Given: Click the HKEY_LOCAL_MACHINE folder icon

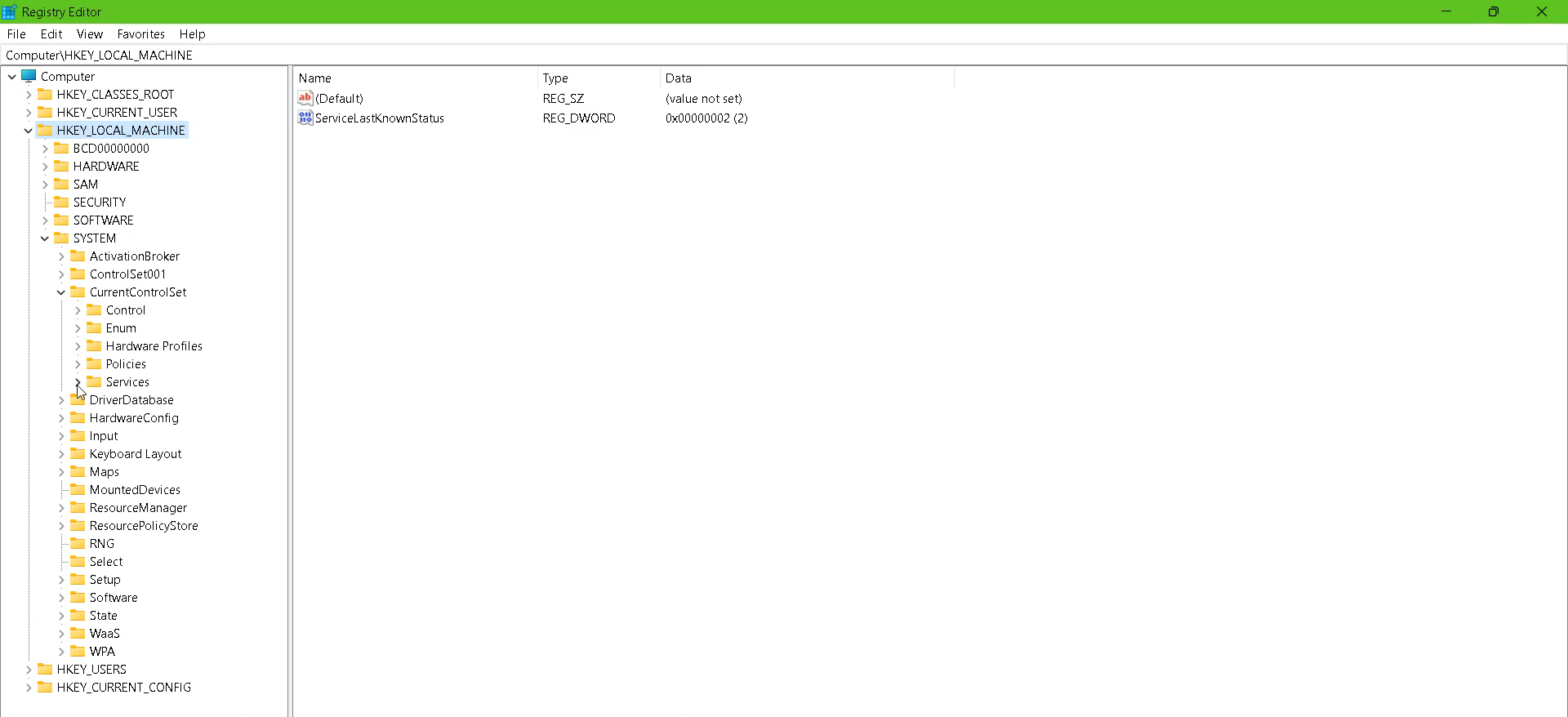Looking at the screenshot, I should coord(45,130).
